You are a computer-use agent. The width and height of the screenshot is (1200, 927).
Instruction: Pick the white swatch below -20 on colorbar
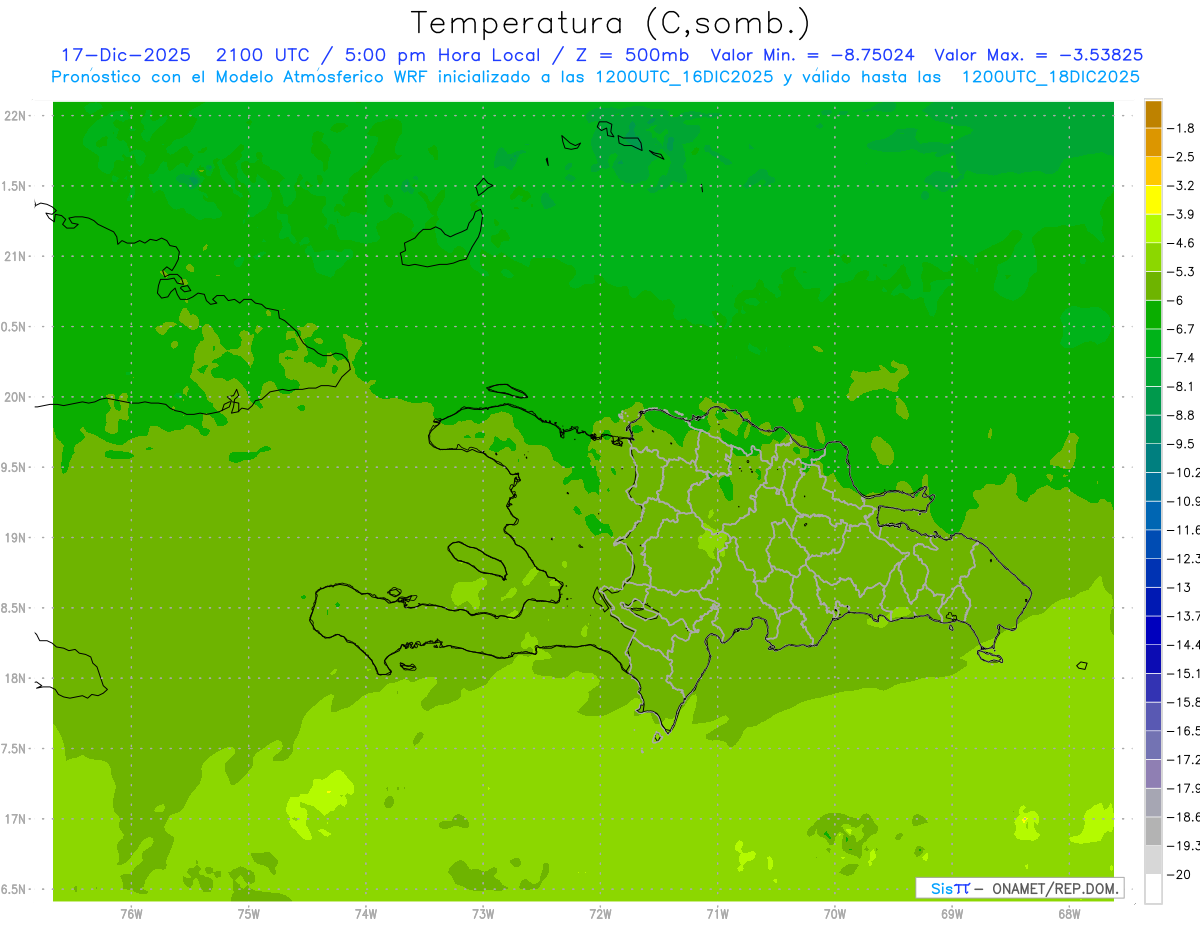click(1153, 889)
